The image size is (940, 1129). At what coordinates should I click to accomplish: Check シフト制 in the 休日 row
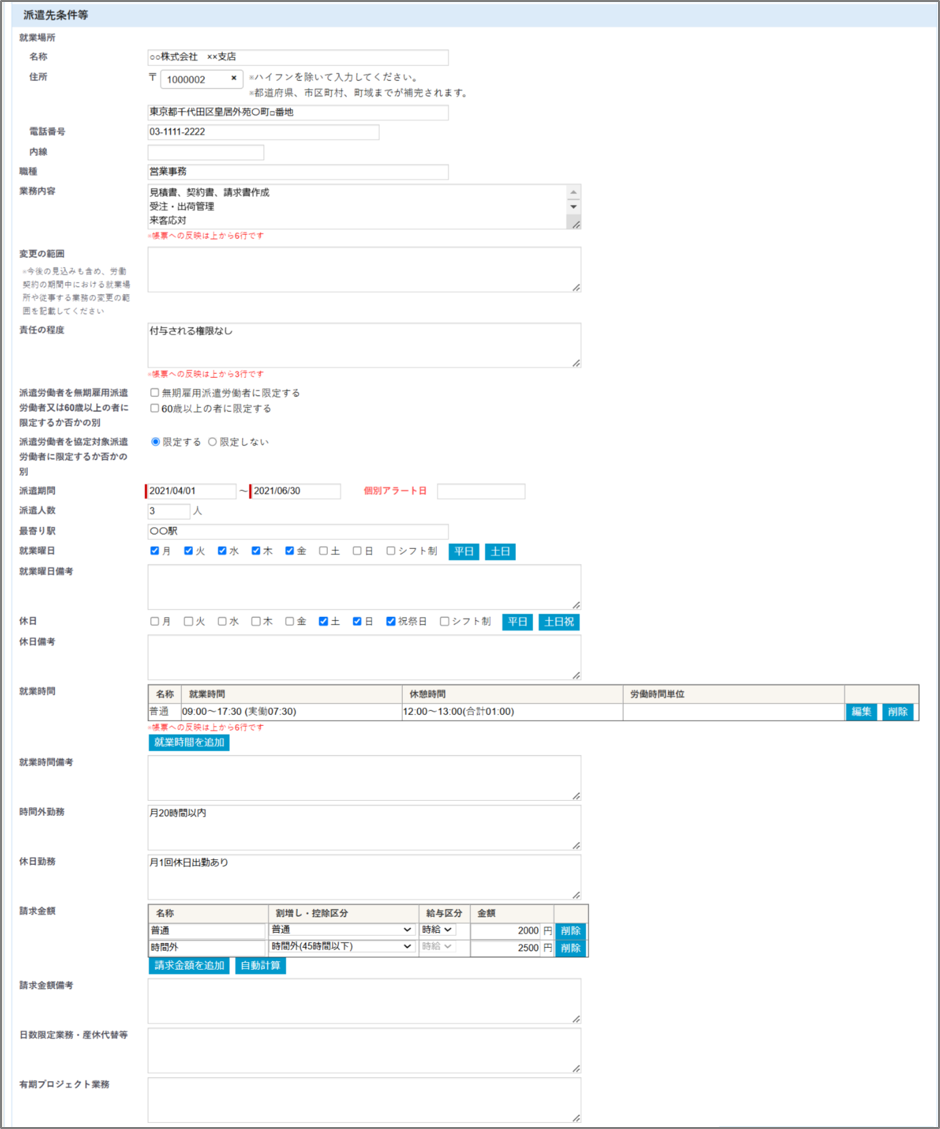(444, 621)
